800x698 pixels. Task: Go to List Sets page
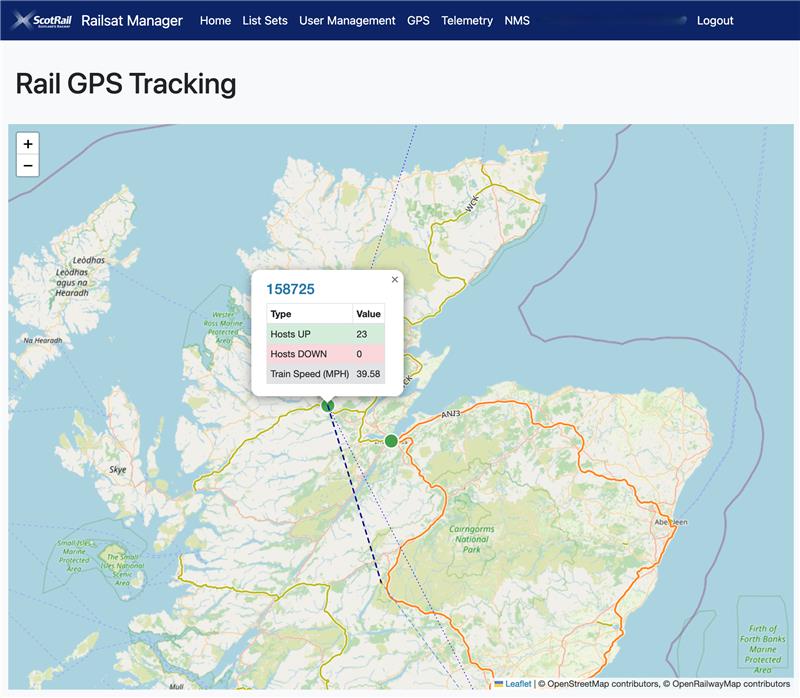tap(265, 20)
